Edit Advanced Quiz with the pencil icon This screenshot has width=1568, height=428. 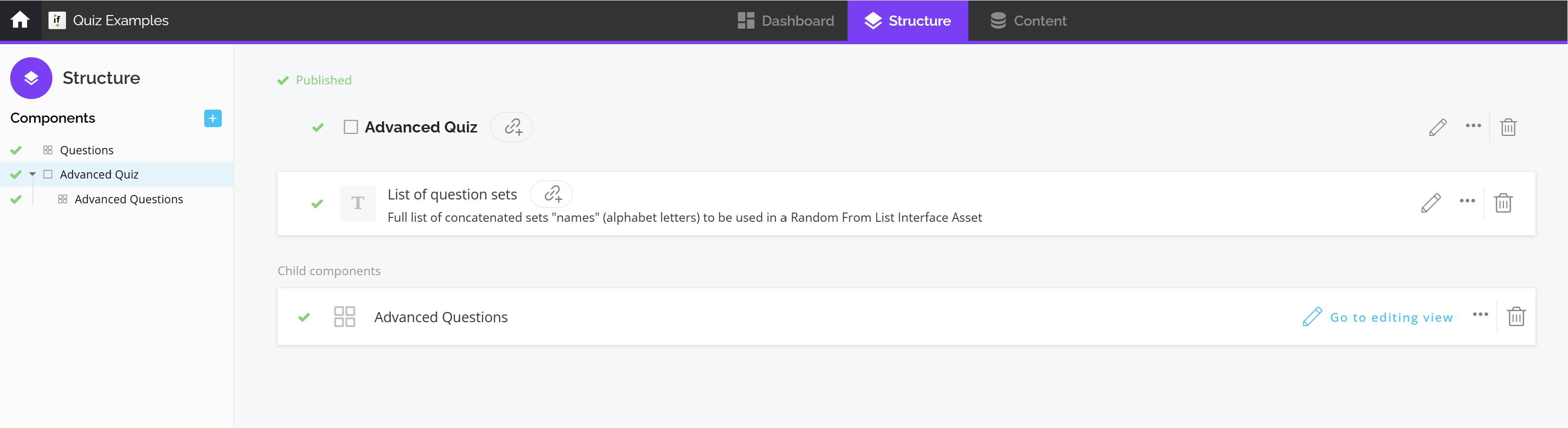tap(1438, 127)
